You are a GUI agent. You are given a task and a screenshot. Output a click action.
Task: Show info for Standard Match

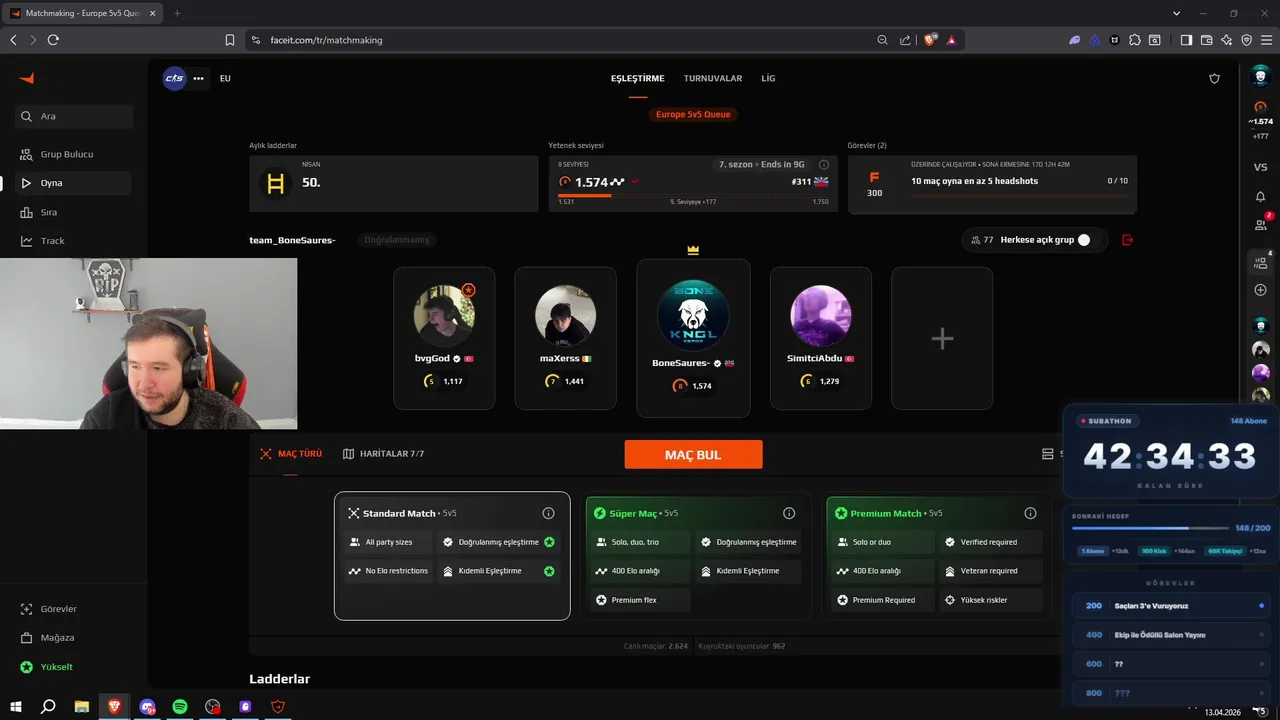click(x=548, y=513)
